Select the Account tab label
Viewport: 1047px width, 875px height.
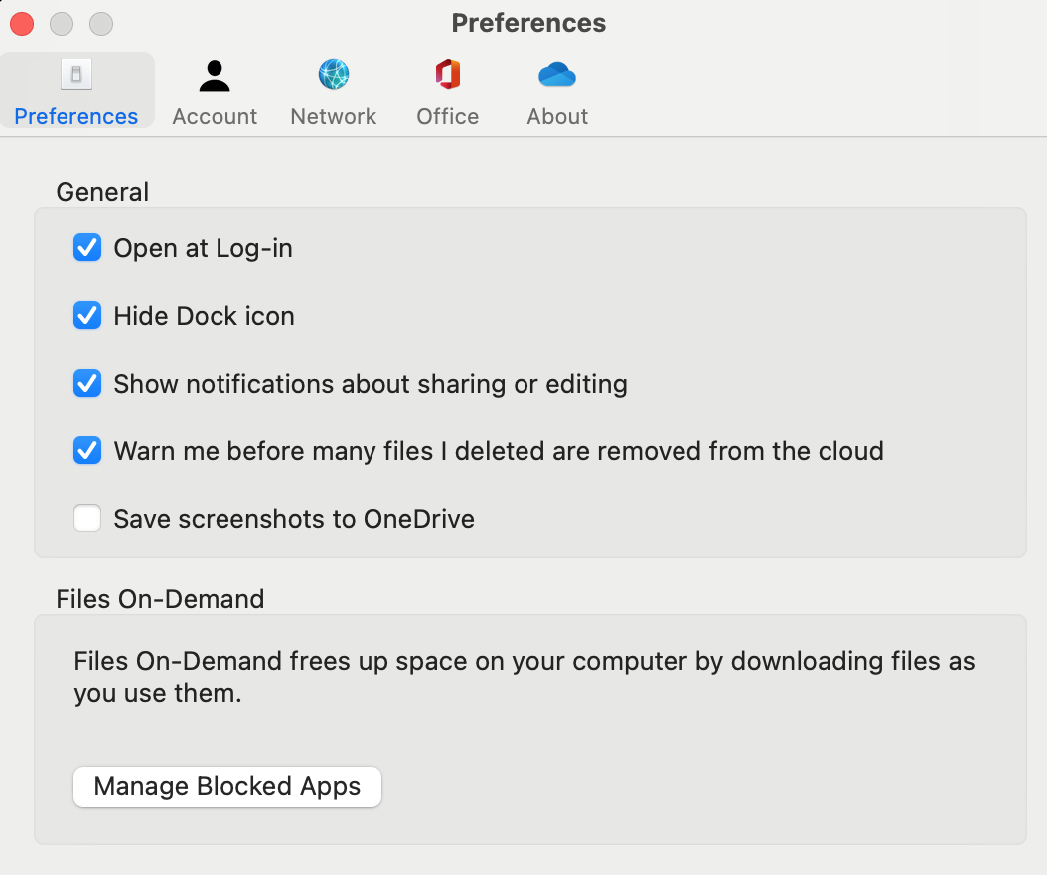(x=214, y=116)
